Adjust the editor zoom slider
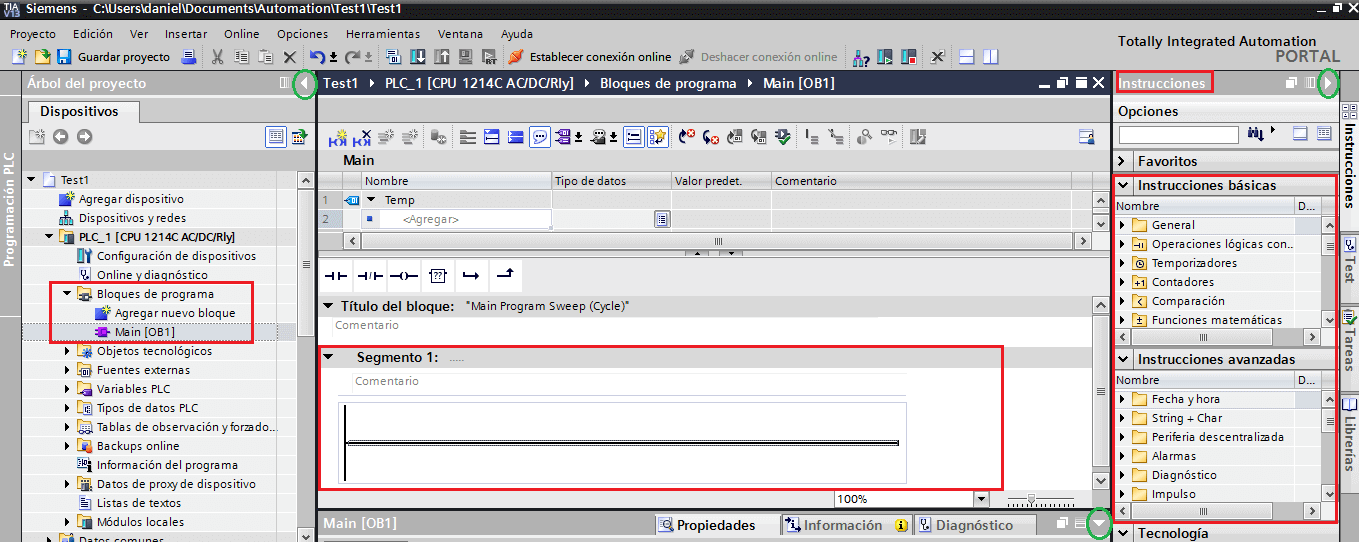Screen dimensions: 1359x542 point(1032,499)
